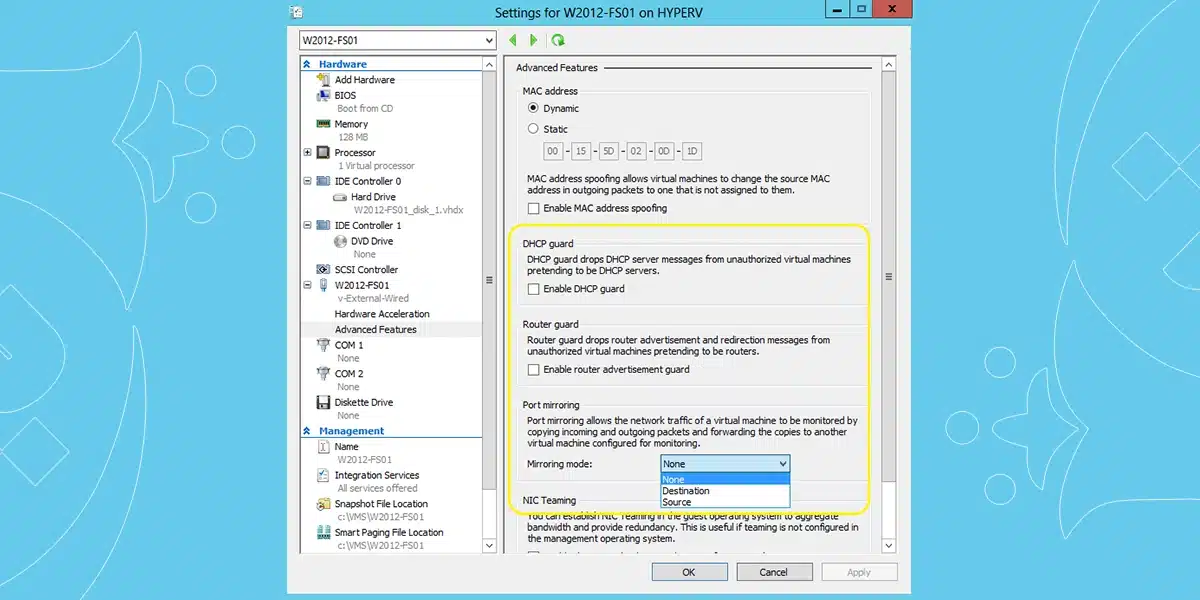Choose Source in the mirroring mode list

pos(677,502)
